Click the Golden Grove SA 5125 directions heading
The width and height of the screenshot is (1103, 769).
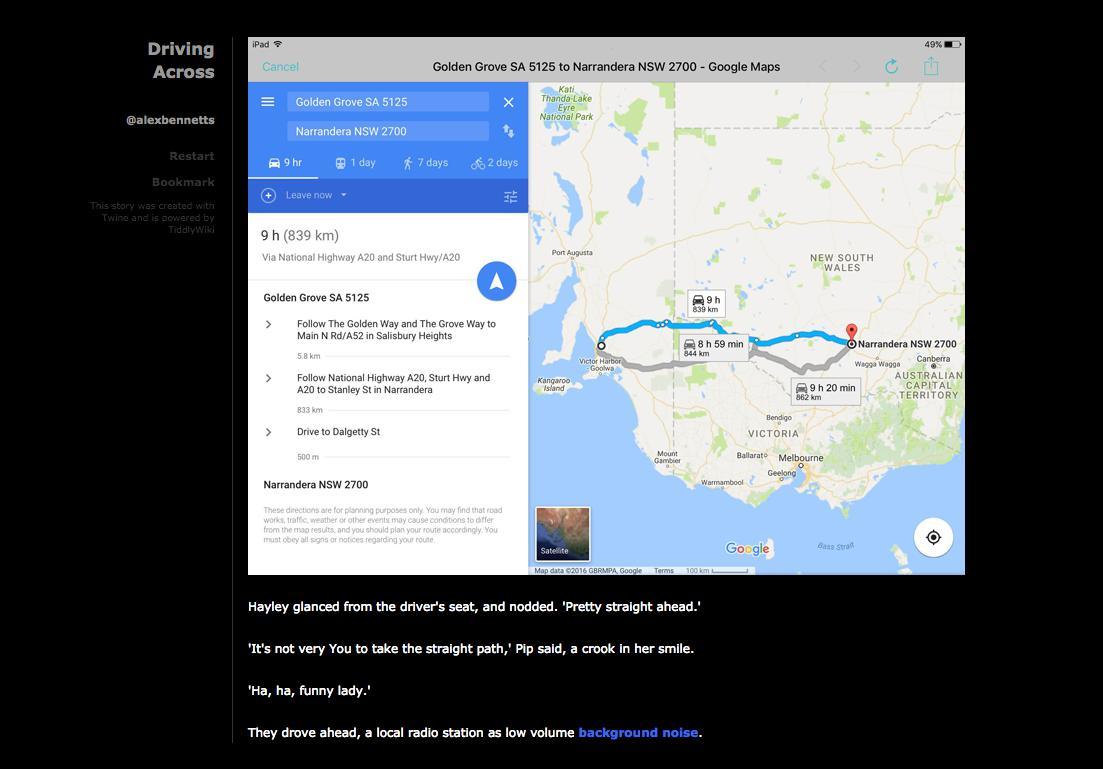pos(316,298)
